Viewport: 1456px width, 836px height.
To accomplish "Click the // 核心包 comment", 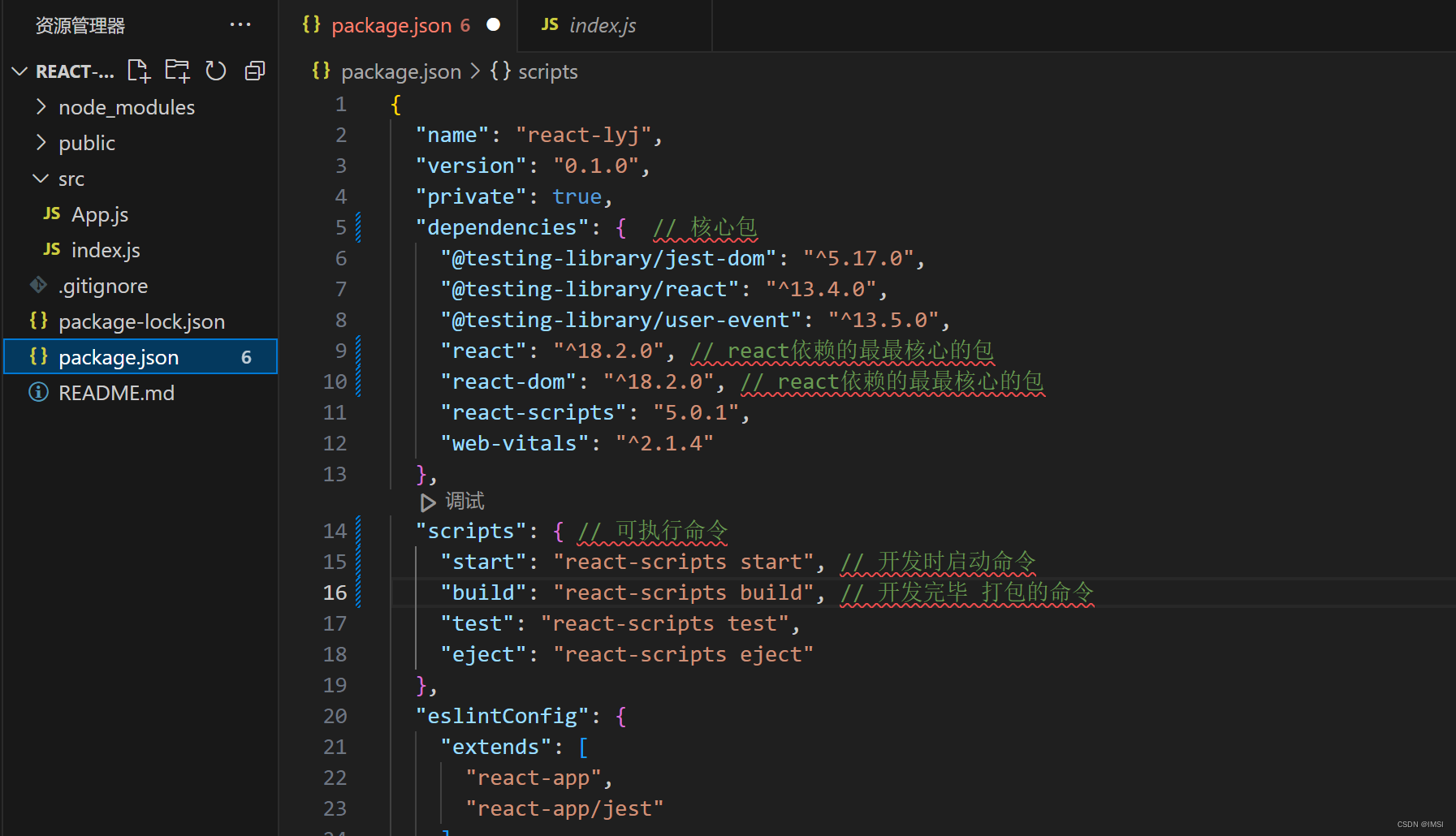I will [x=705, y=227].
